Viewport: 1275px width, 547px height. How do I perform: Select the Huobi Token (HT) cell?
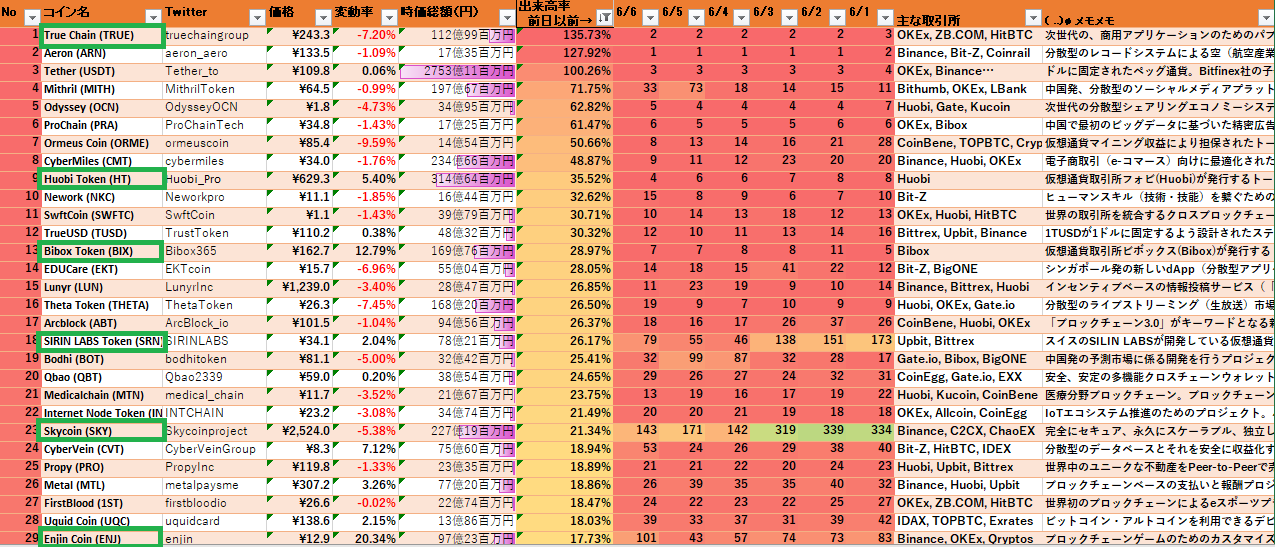tap(101, 179)
